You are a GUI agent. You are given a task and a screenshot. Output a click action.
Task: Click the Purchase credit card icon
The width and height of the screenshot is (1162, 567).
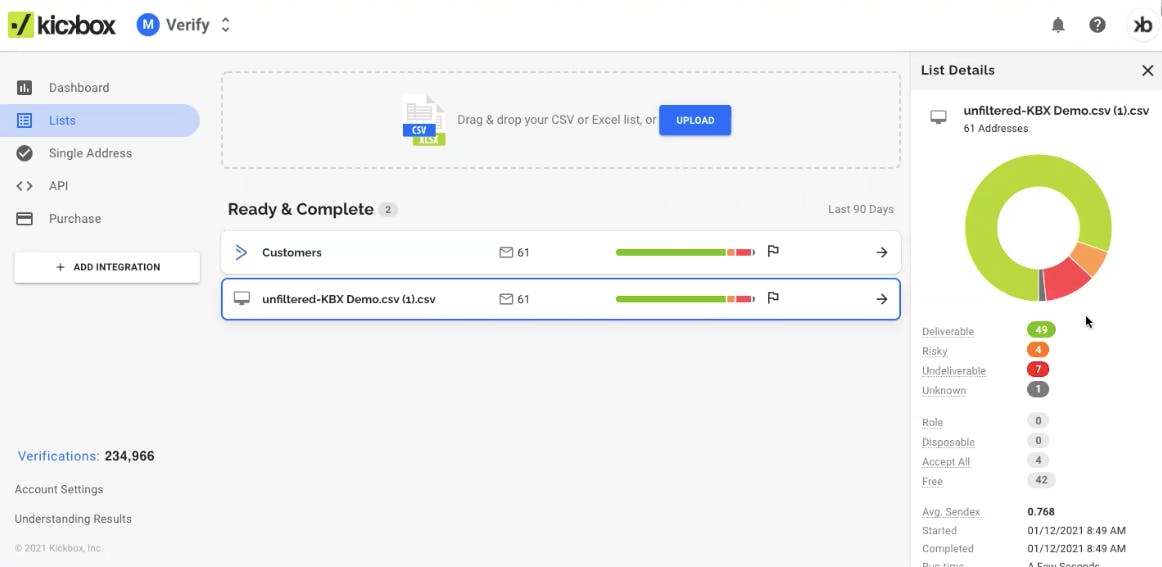[24, 219]
